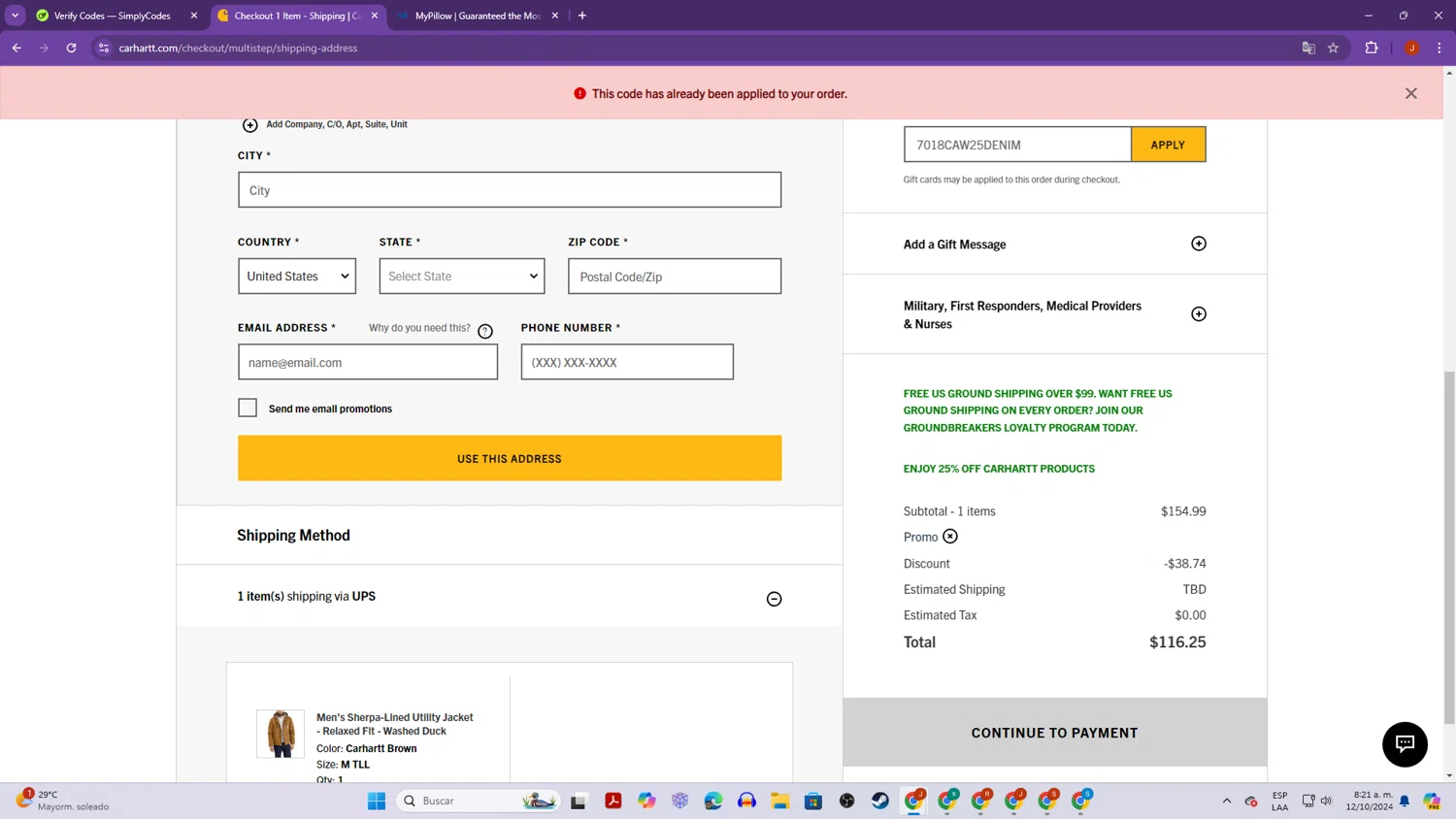Viewport: 1456px width, 819px height.
Task: Open the Windows Start menu
Action: pyautogui.click(x=377, y=801)
